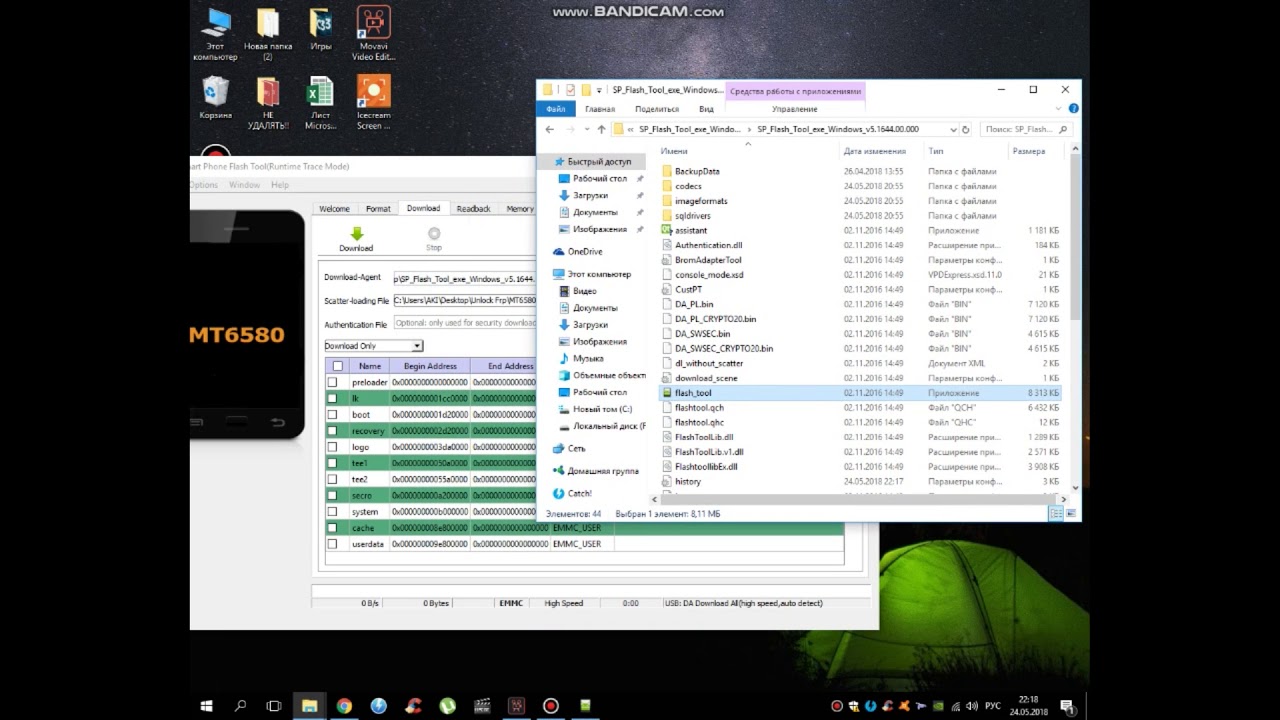1280x720 pixels.
Task: Refresh the Explorer address bar
Action: [965, 129]
